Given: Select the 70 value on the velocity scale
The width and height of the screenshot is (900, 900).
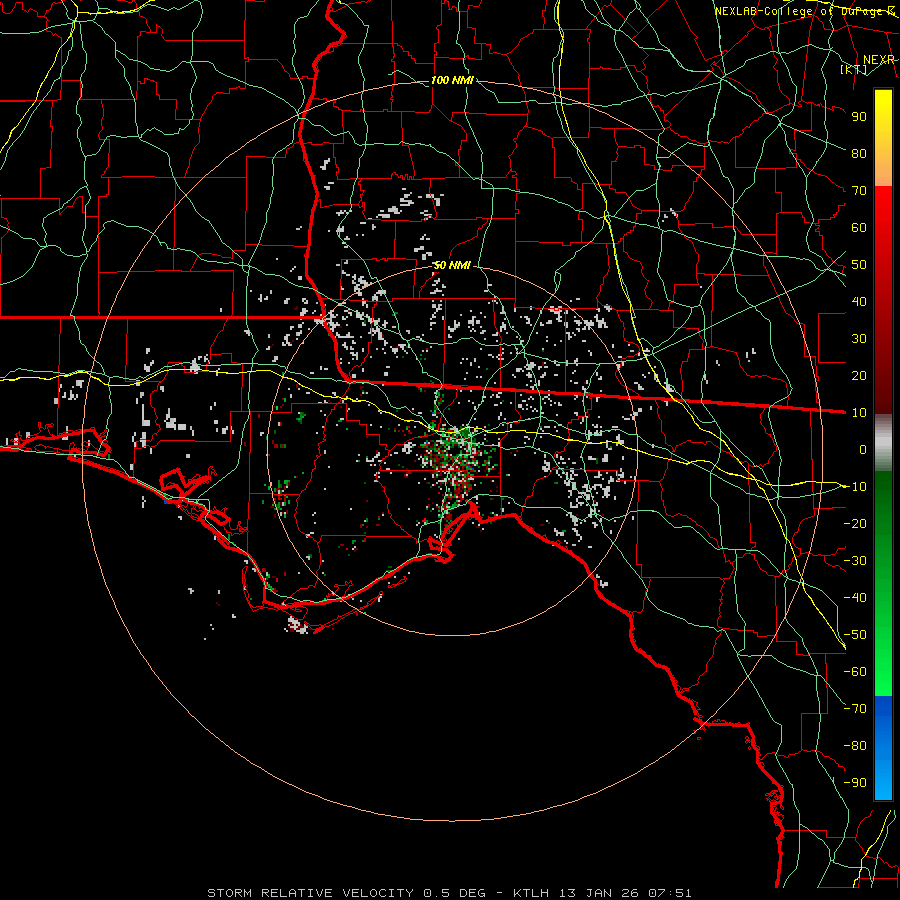Looking at the screenshot, I should coord(859,191).
